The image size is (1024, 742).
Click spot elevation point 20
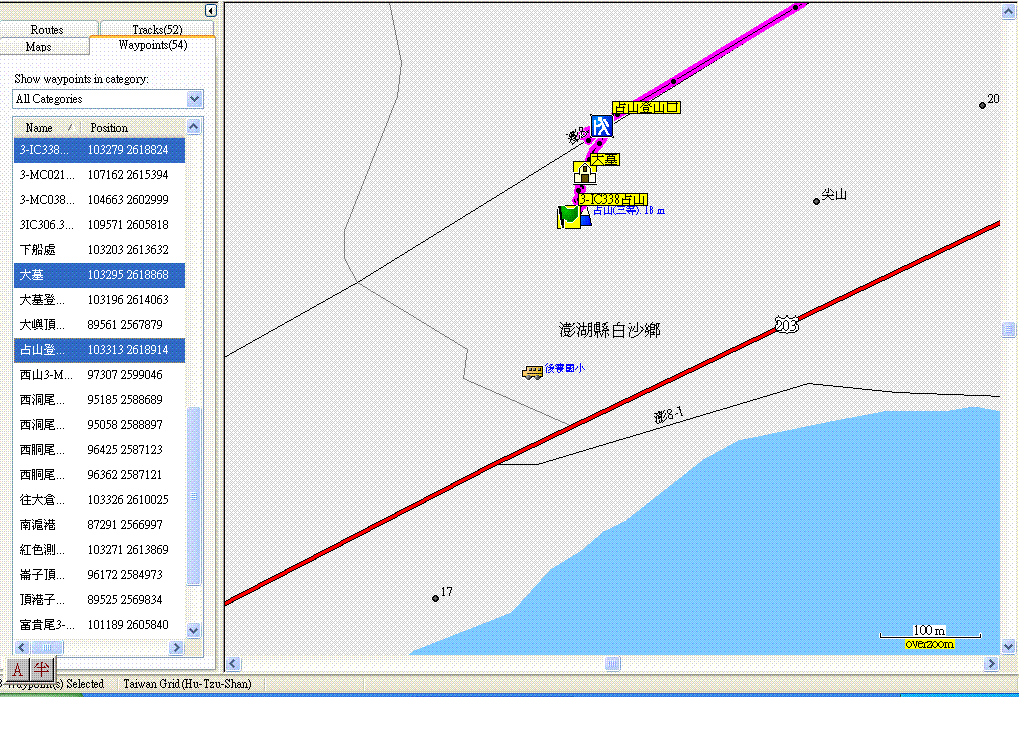coord(982,105)
